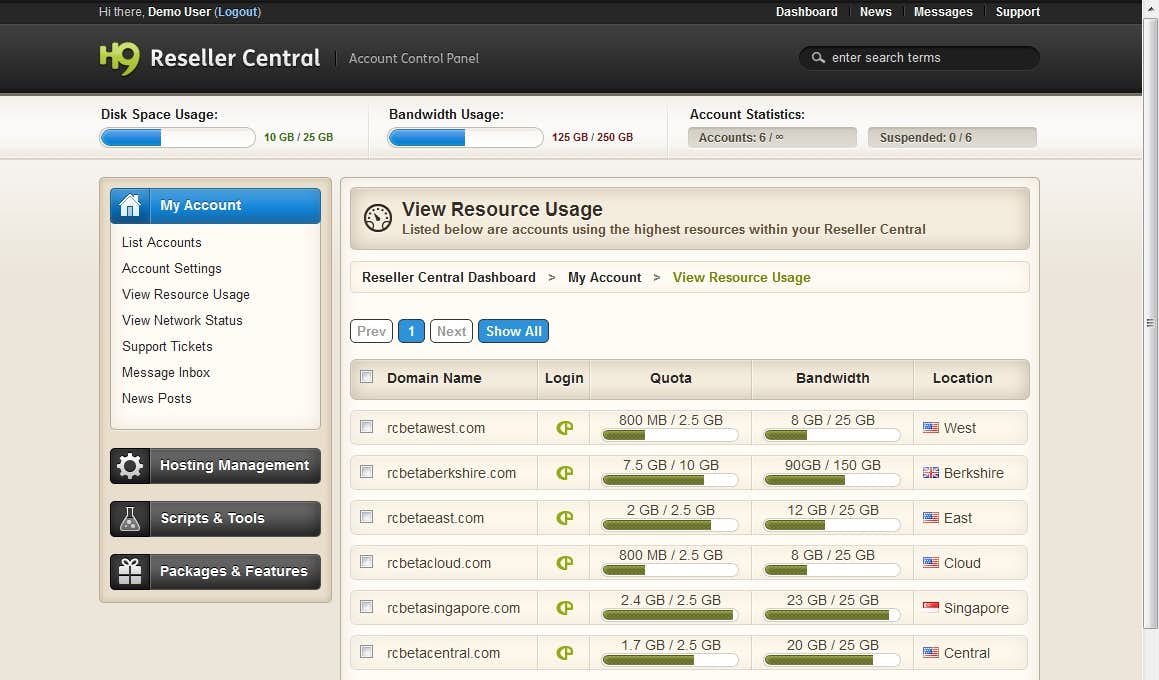Click the H9 Reseller Central logo

[210, 58]
